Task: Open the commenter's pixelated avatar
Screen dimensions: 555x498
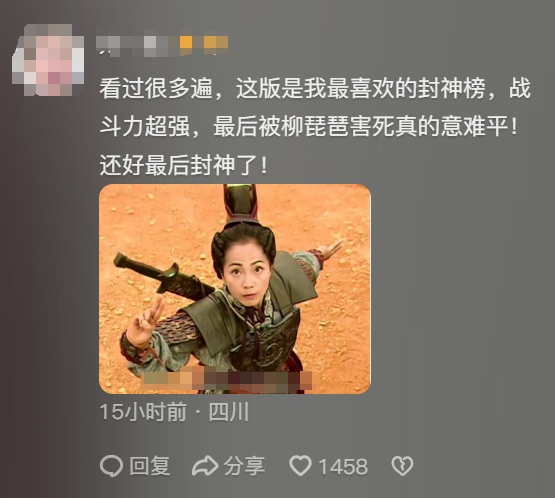Action: click(48, 60)
